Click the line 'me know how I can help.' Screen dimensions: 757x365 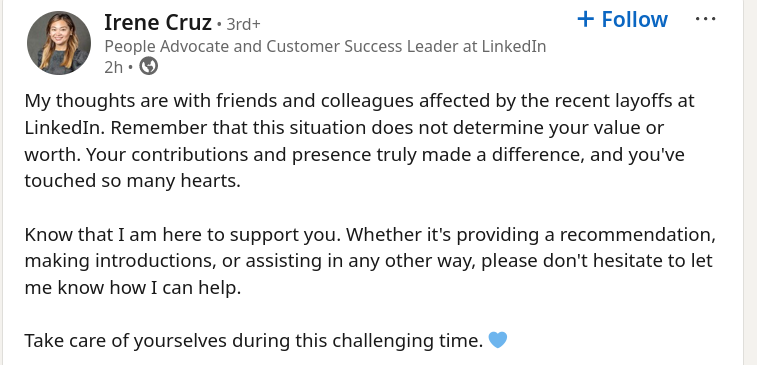(x=132, y=288)
